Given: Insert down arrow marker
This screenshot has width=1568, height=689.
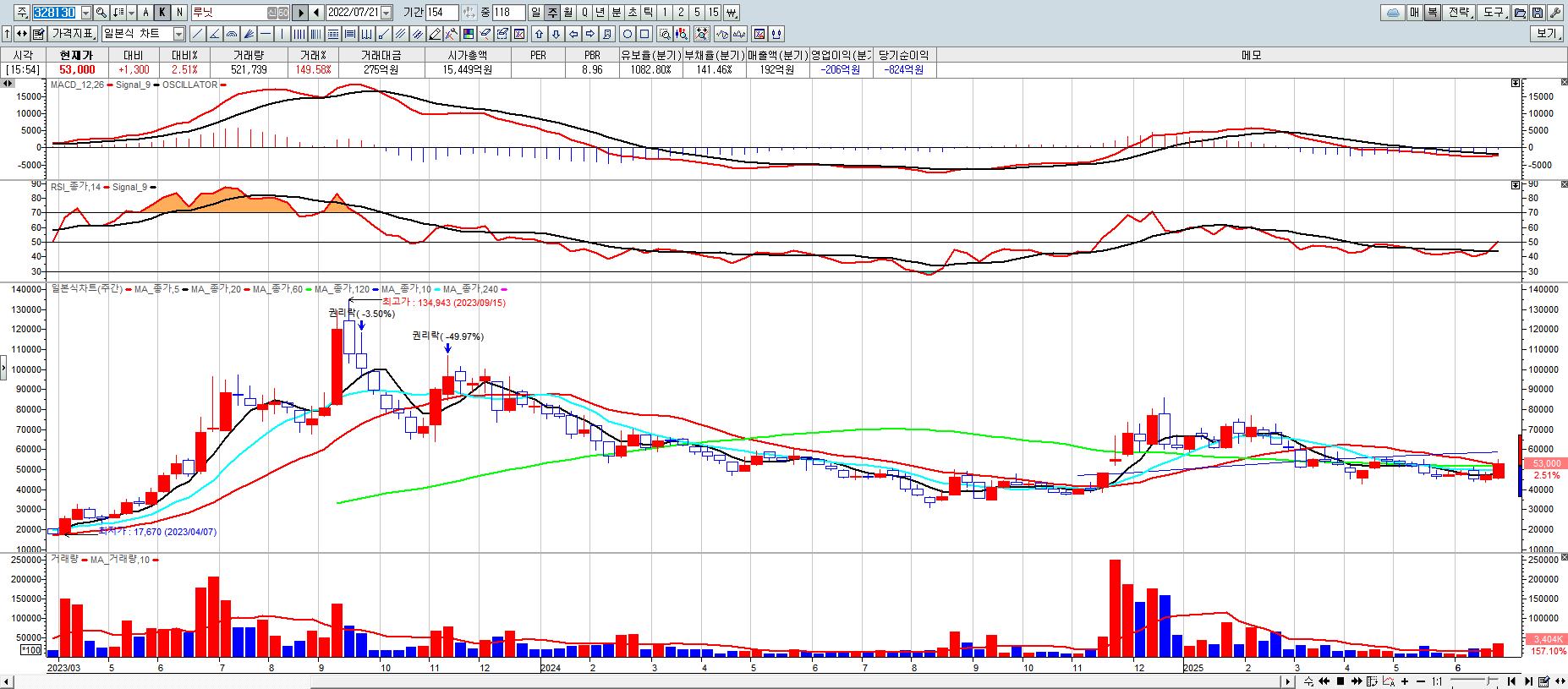Looking at the screenshot, I should pos(556,34).
